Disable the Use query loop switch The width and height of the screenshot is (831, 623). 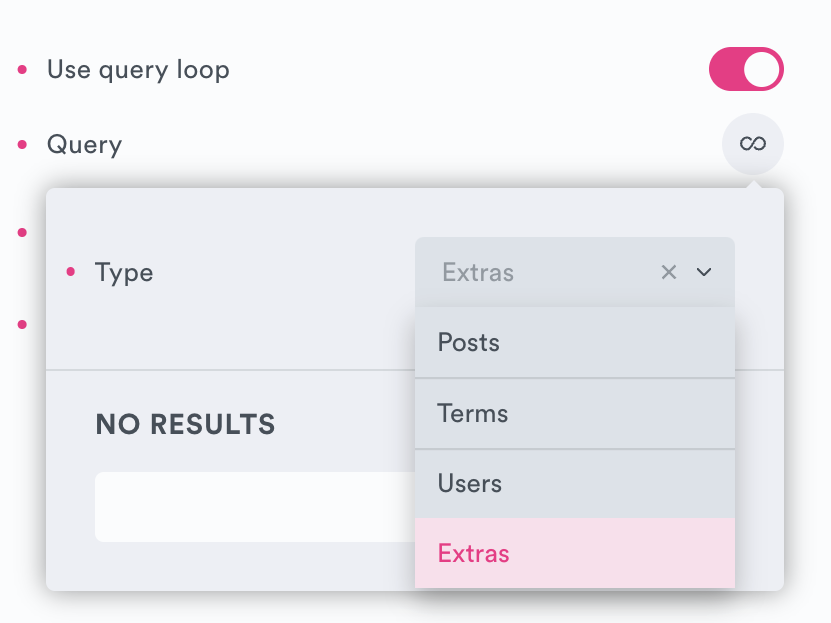click(x=746, y=70)
